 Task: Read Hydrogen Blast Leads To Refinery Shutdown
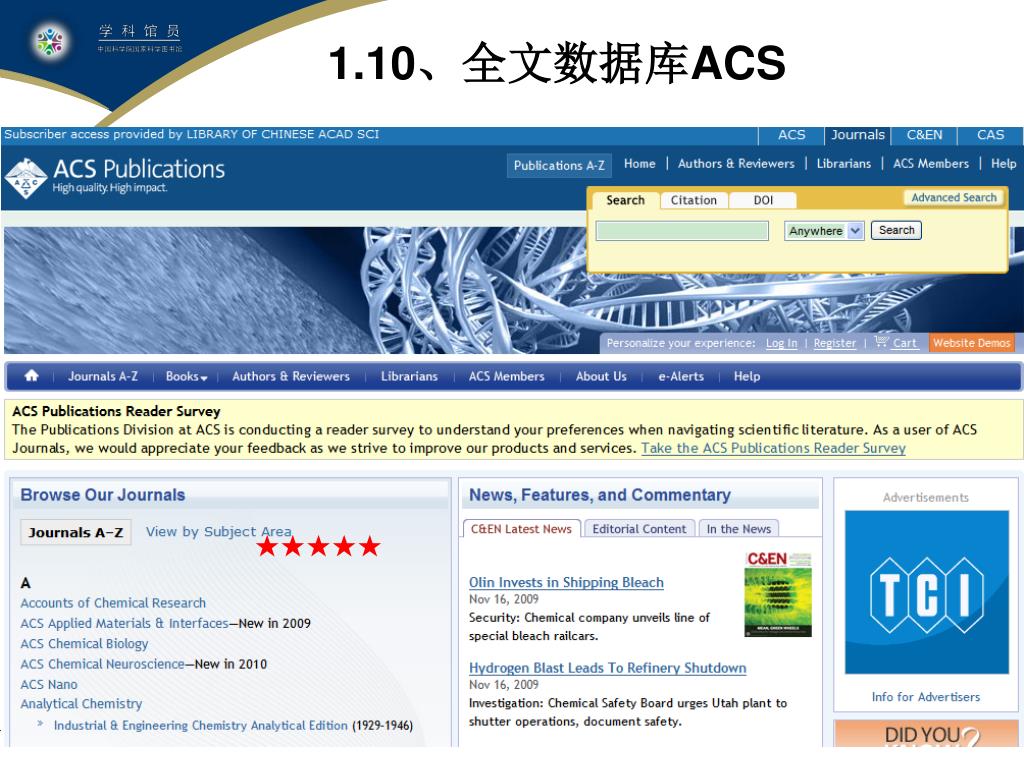pyautogui.click(x=607, y=667)
